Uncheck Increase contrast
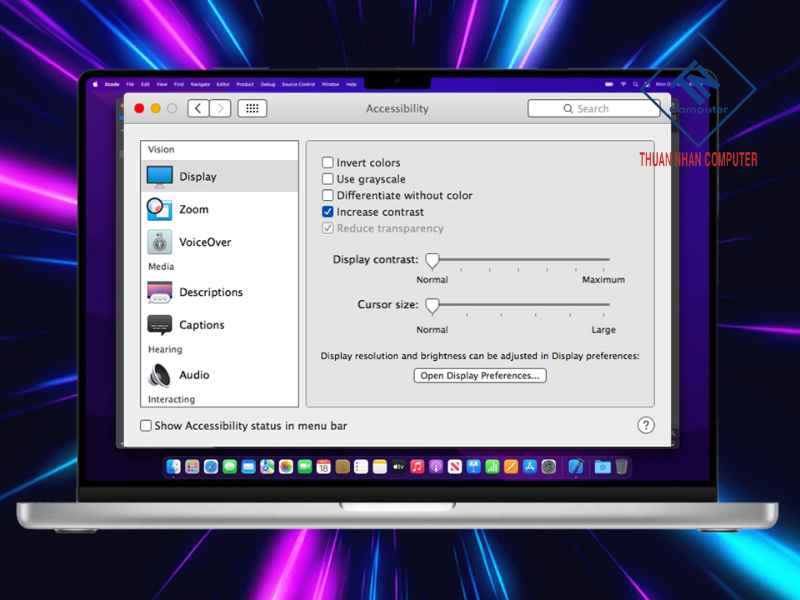Image resolution: width=800 pixels, height=600 pixels. coord(328,212)
